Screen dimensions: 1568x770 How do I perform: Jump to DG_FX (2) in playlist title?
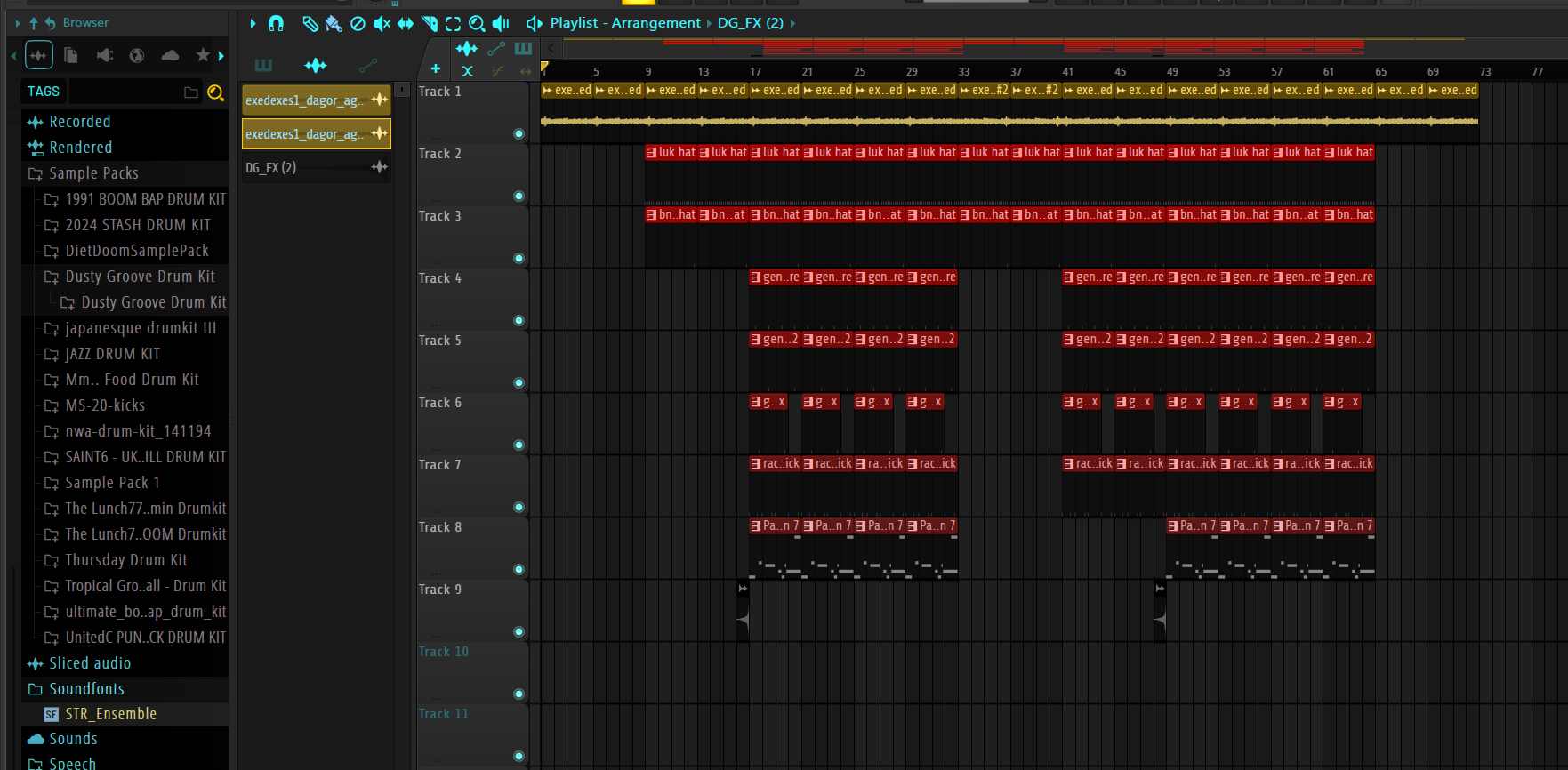[751, 23]
